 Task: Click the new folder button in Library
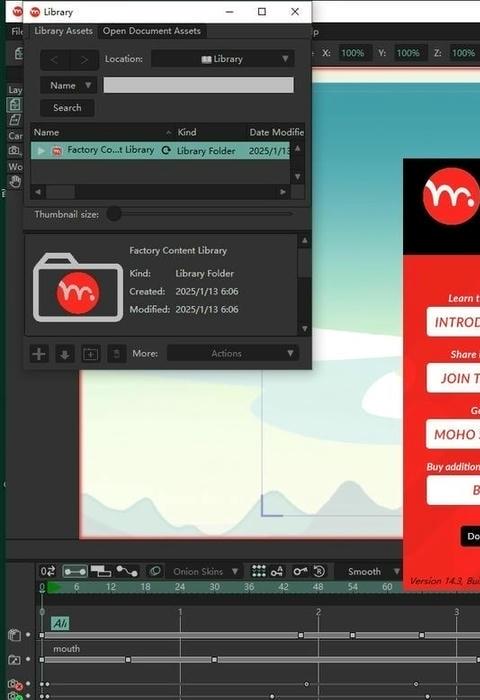(91, 354)
